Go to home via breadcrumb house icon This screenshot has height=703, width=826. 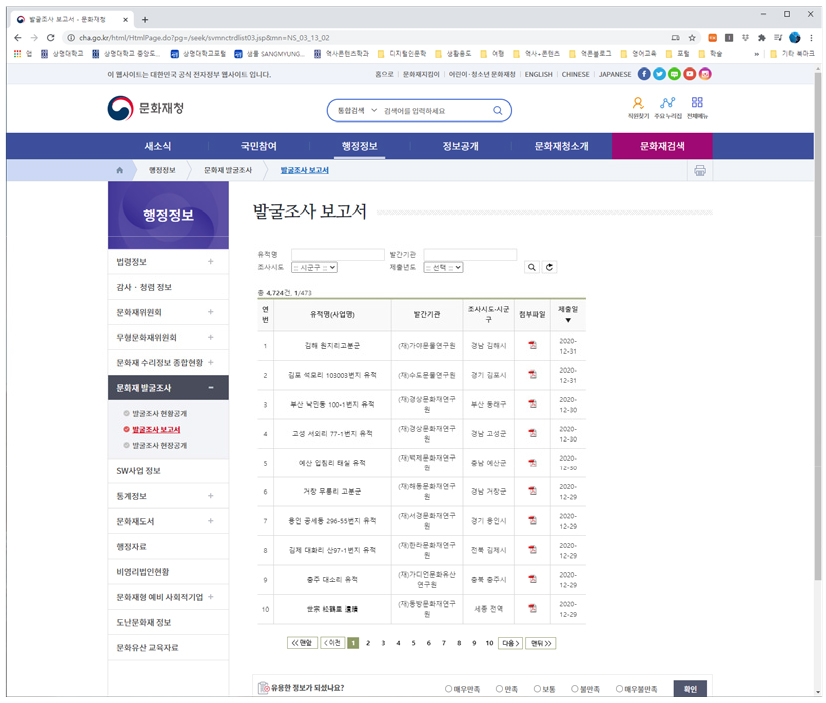120,170
